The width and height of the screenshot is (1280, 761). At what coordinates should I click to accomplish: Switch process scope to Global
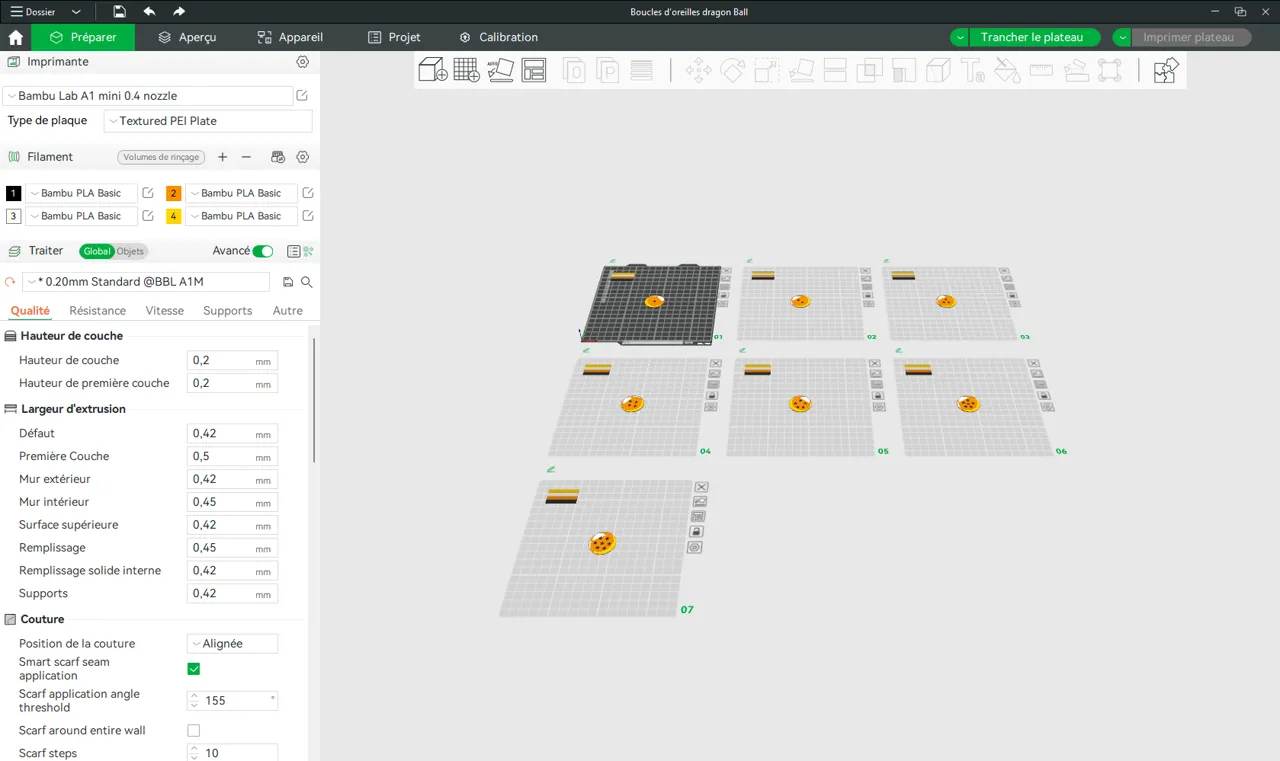tap(97, 251)
